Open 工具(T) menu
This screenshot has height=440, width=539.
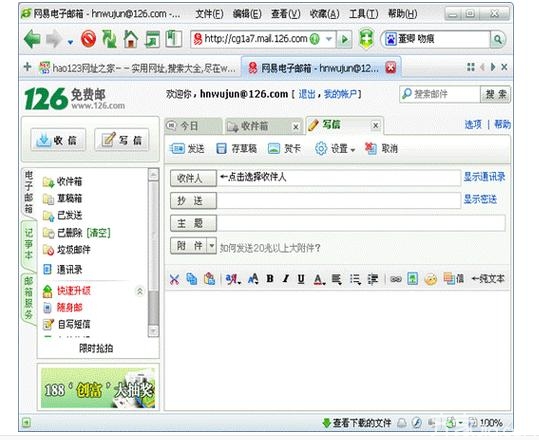364,14
